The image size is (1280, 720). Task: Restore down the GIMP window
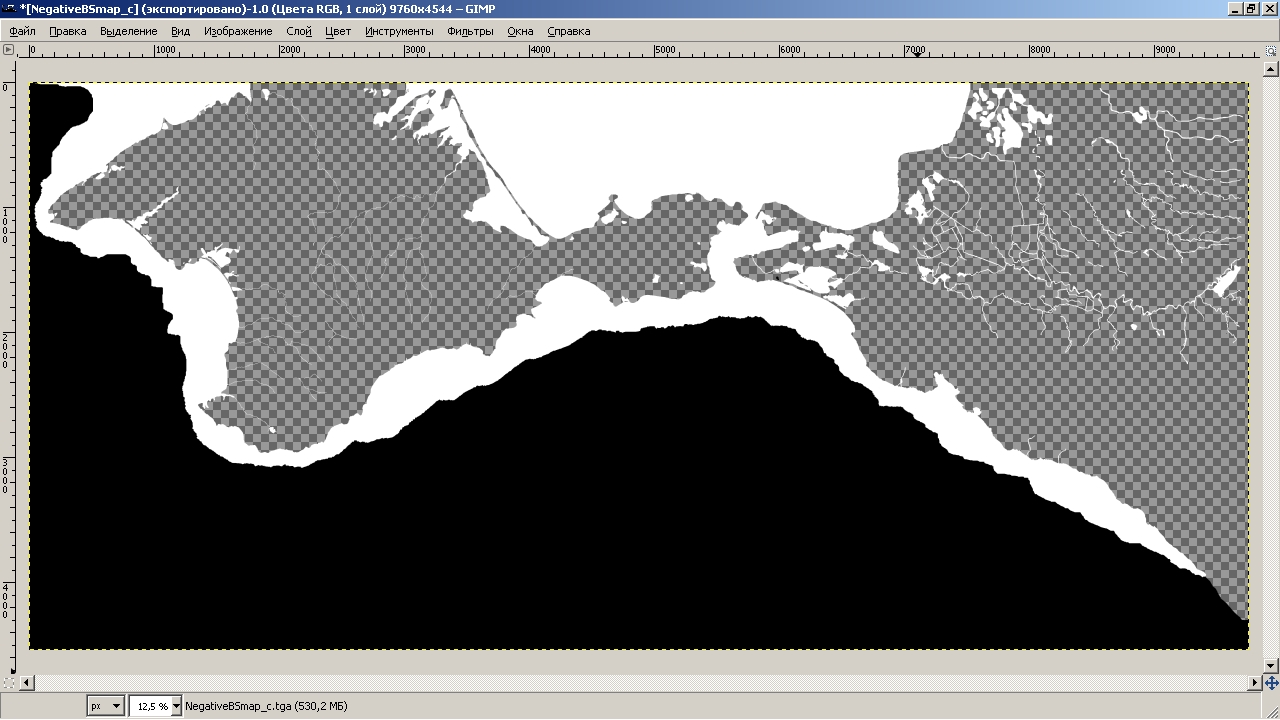(x=1251, y=9)
